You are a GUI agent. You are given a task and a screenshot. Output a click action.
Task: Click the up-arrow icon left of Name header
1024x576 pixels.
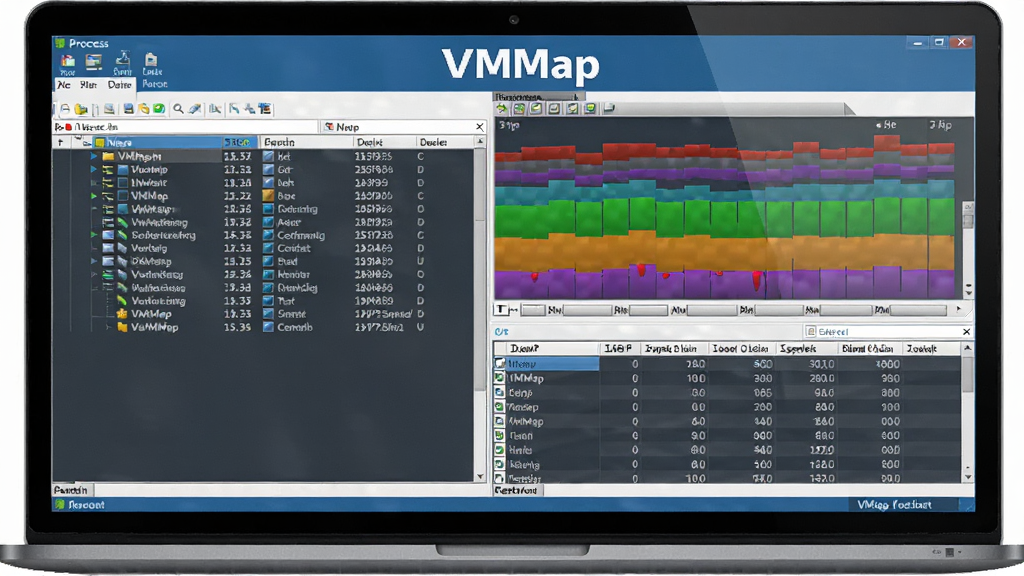tap(61, 142)
